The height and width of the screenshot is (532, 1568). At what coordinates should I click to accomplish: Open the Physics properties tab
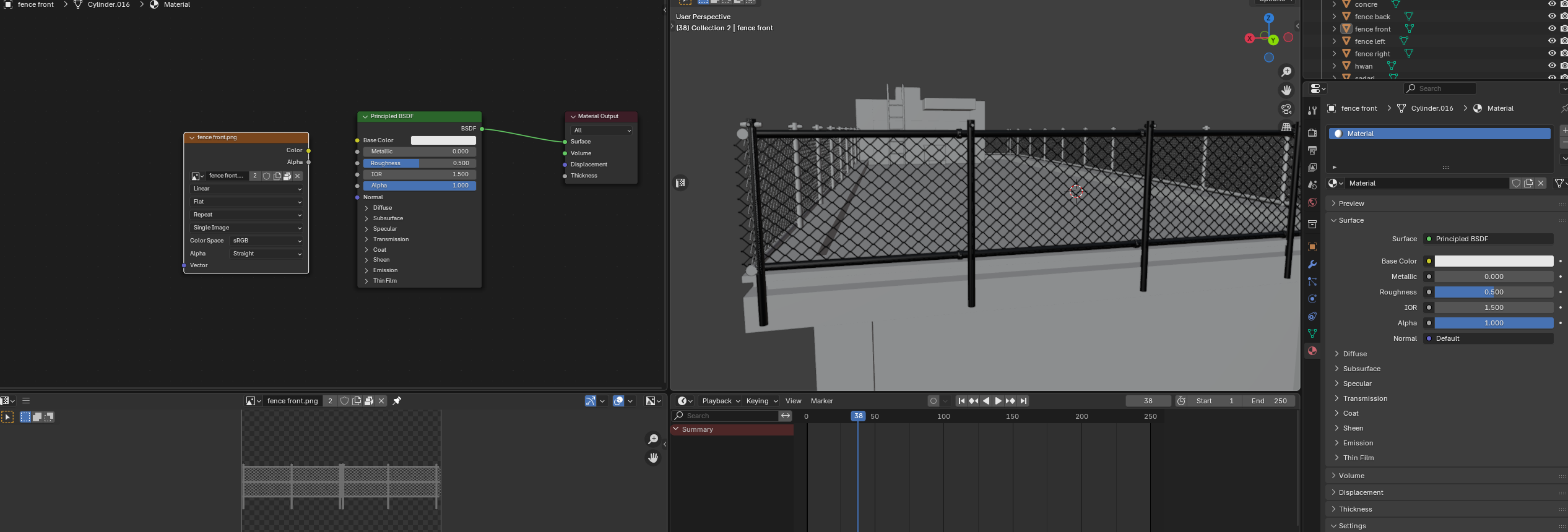1312,299
